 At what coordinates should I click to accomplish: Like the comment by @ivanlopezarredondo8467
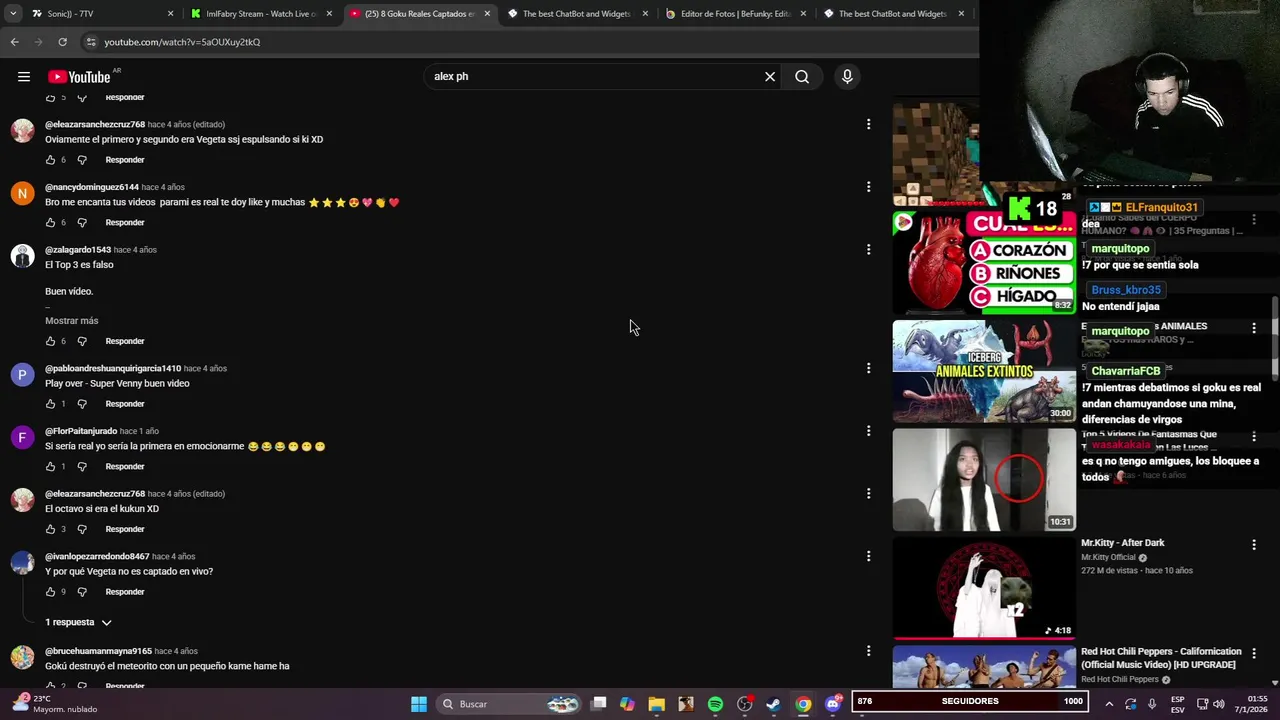[x=50, y=592]
